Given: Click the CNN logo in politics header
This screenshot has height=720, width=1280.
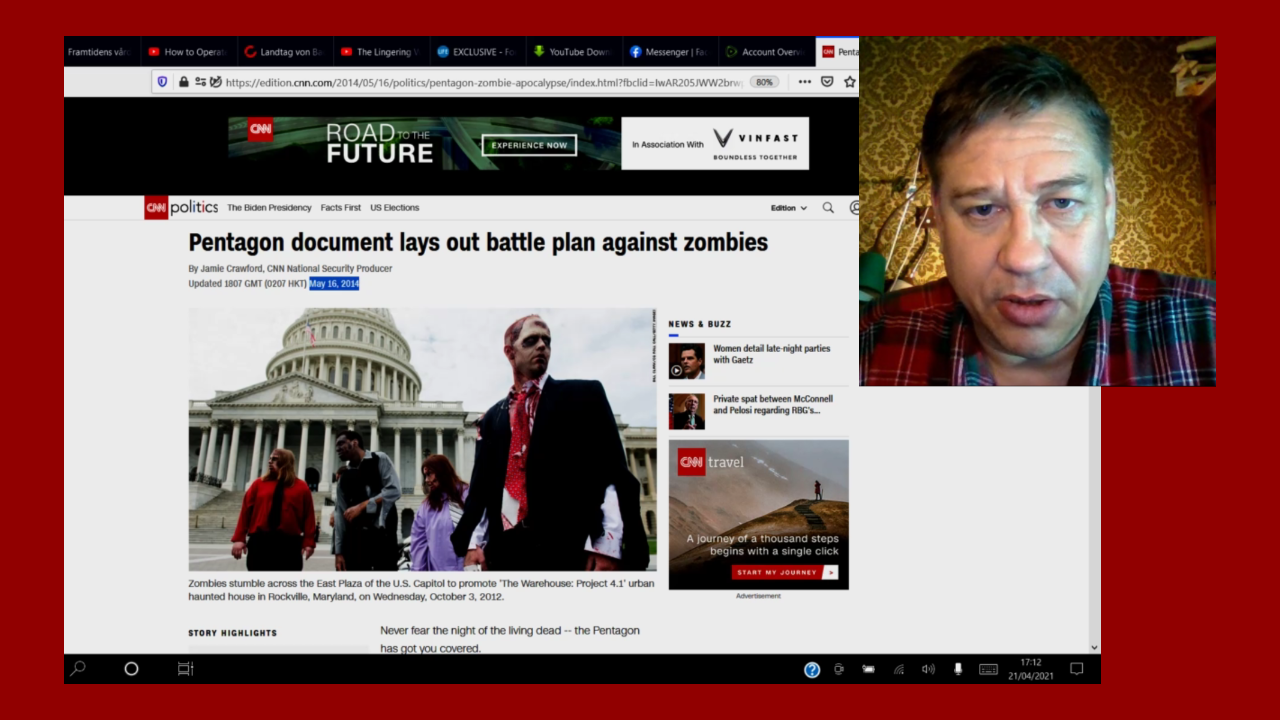Looking at the screenshot, I should [x=156, y=207].
